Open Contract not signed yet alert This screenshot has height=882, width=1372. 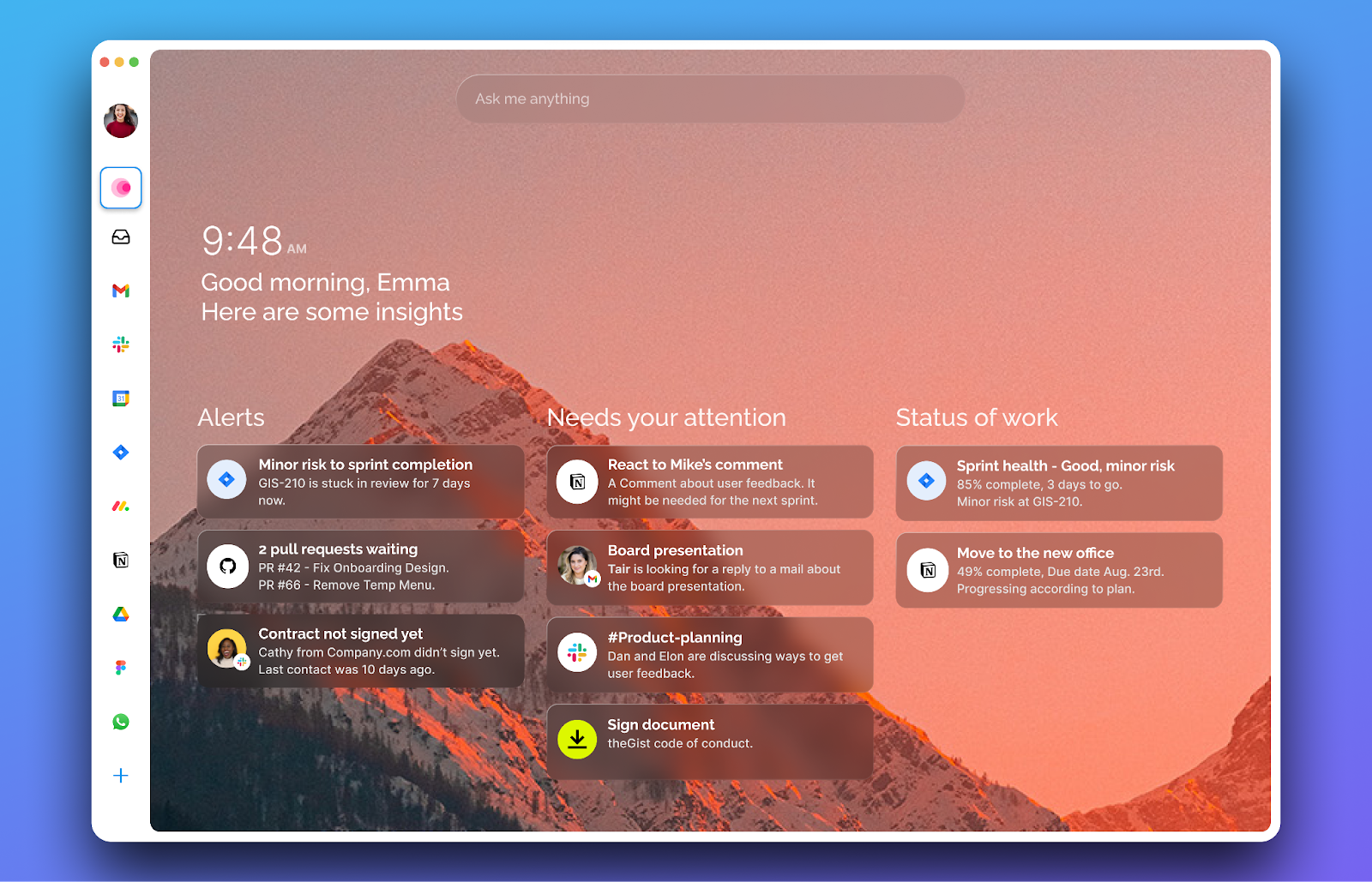pos(360,651)
